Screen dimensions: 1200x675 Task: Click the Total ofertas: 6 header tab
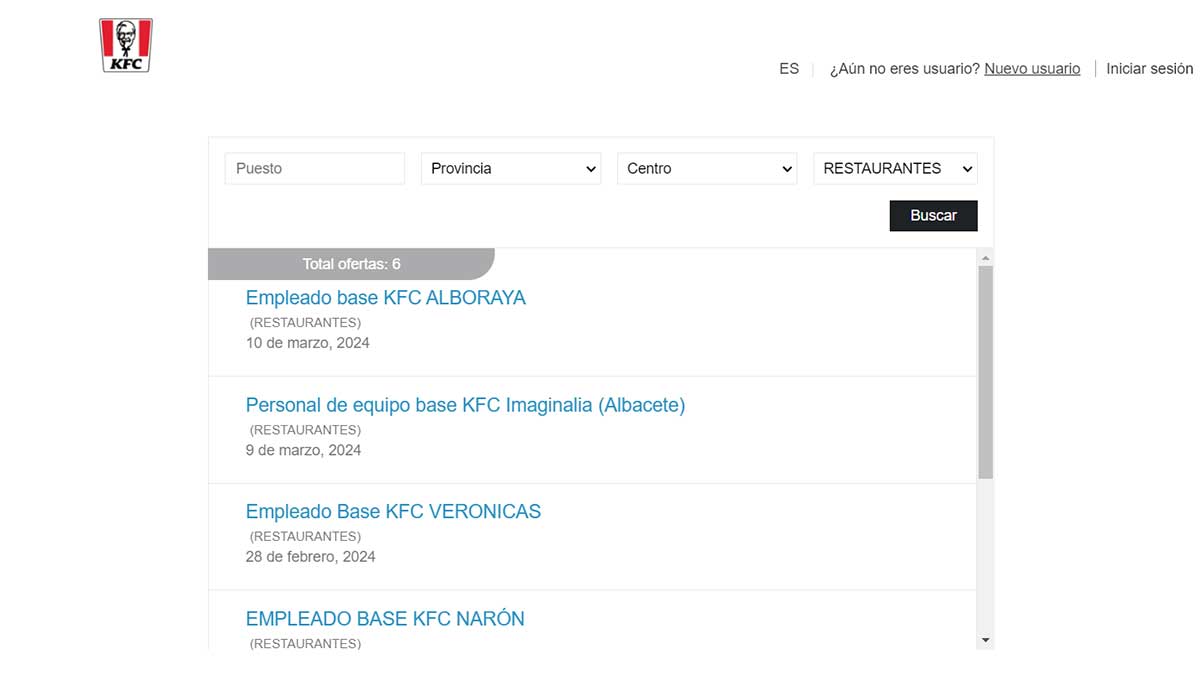tap(351, 264)
